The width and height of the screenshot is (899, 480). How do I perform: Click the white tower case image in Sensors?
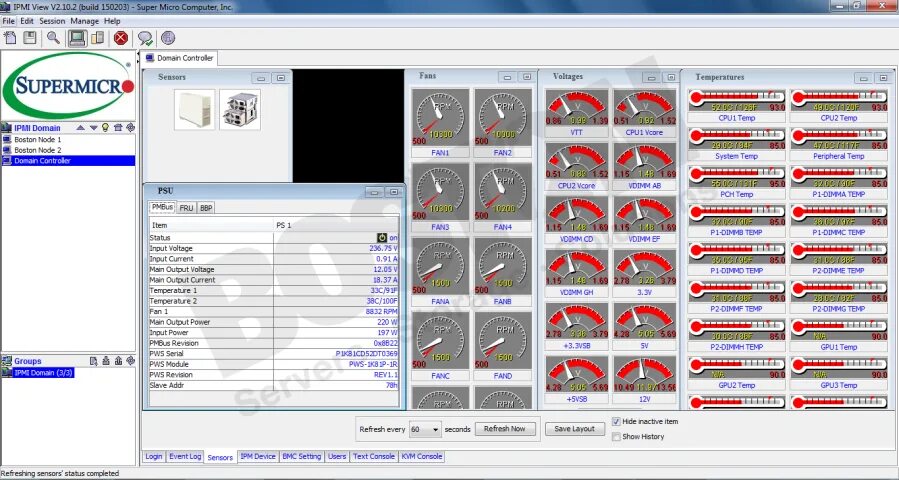(x=194, y=110)
